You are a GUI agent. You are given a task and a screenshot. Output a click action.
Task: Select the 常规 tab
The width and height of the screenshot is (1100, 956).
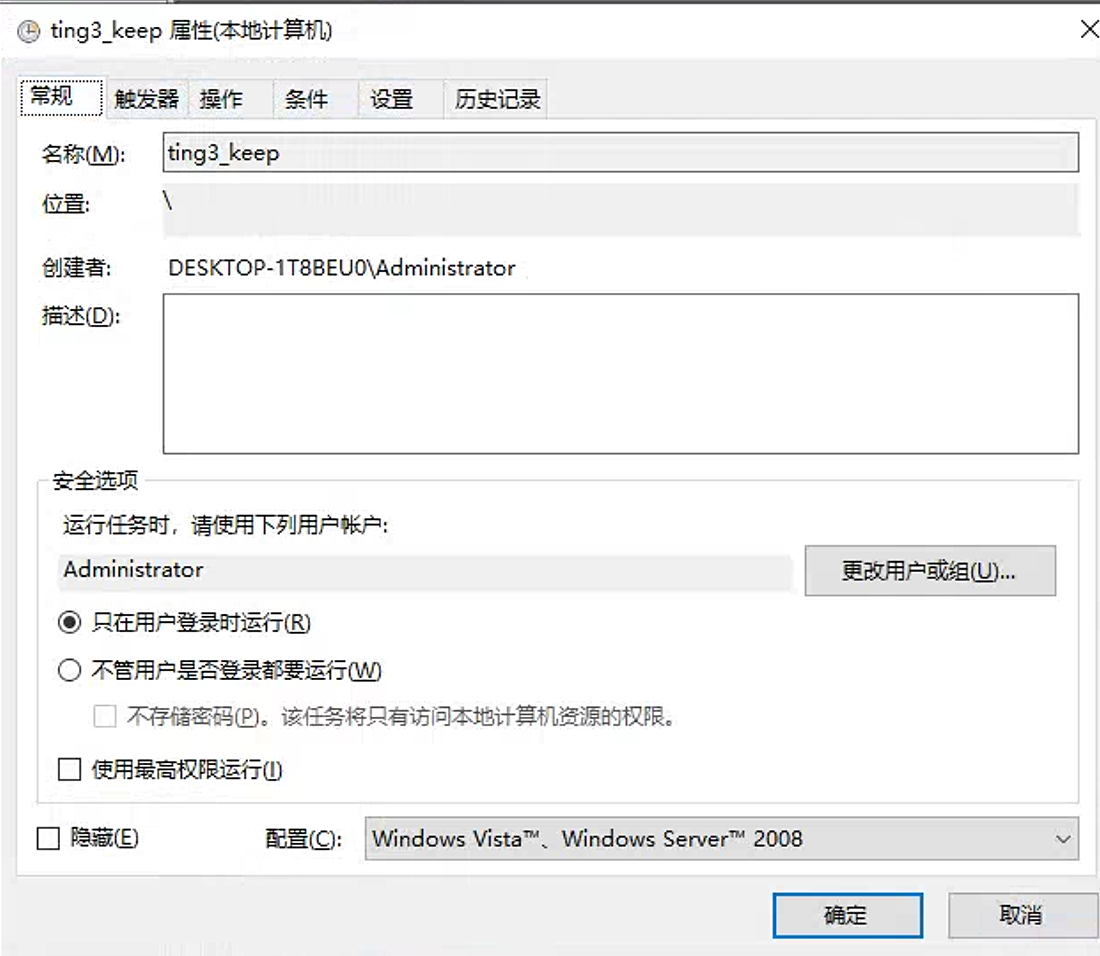62,97
